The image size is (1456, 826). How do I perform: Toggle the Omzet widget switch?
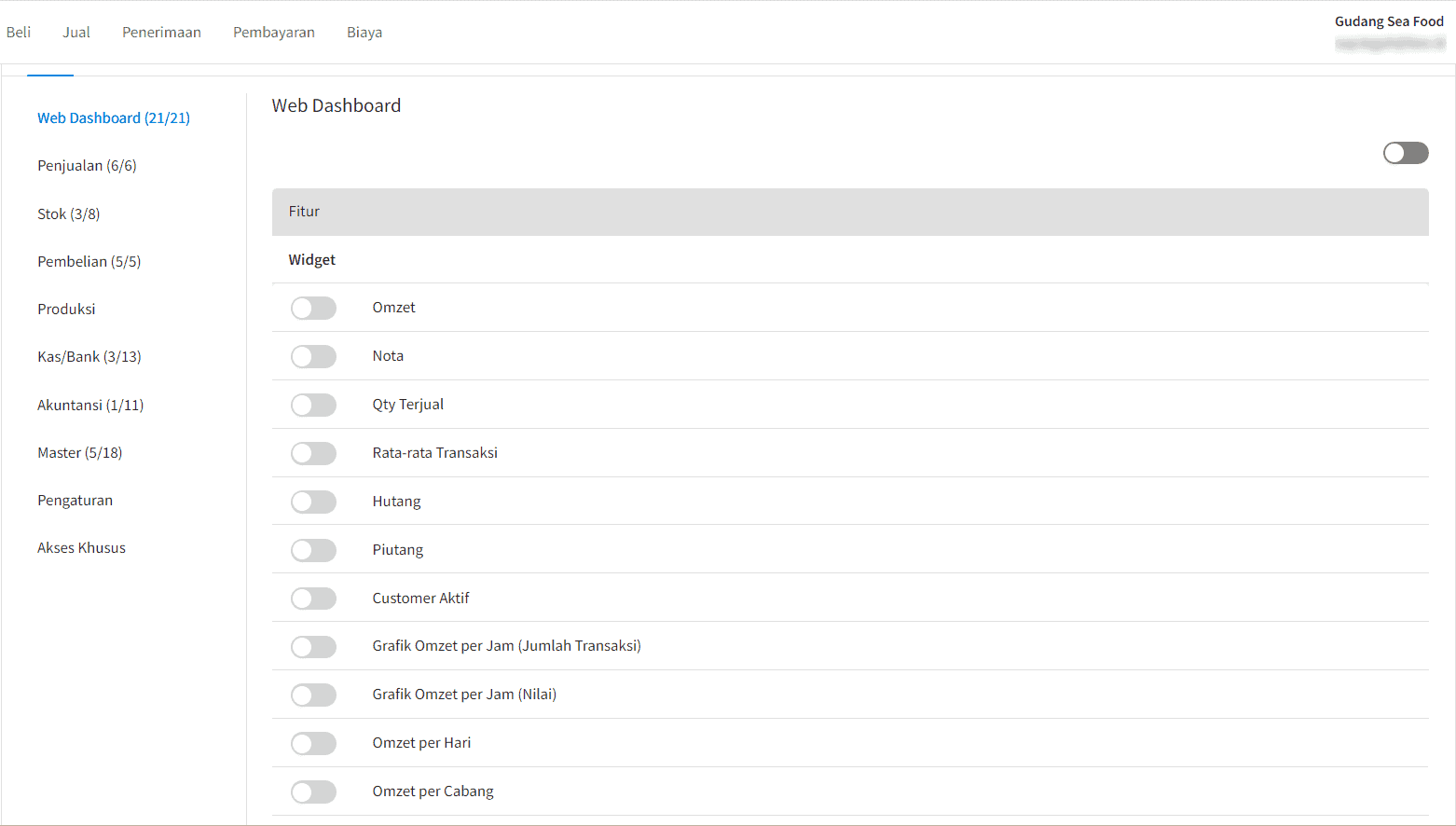point(313,309)
